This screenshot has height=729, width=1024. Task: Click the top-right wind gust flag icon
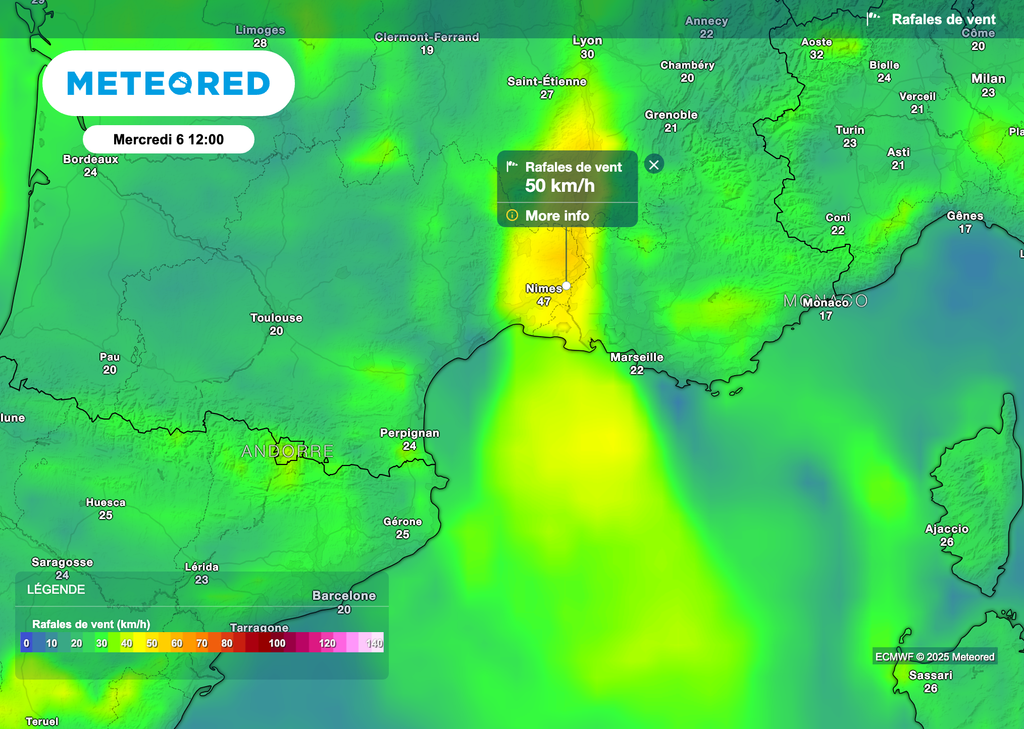[x=873, y=19]
